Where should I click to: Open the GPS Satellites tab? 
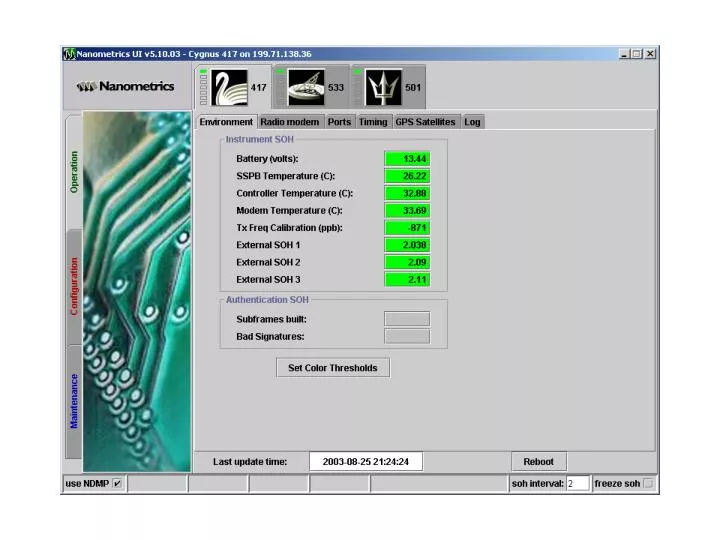[x=425, y=122]
